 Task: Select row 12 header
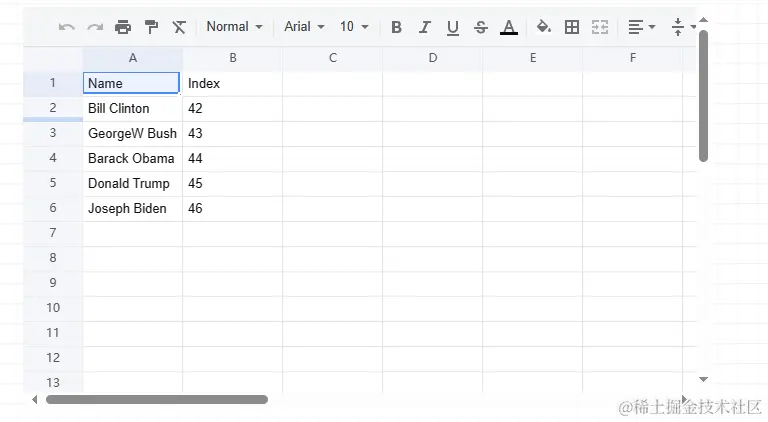[53, 358]
